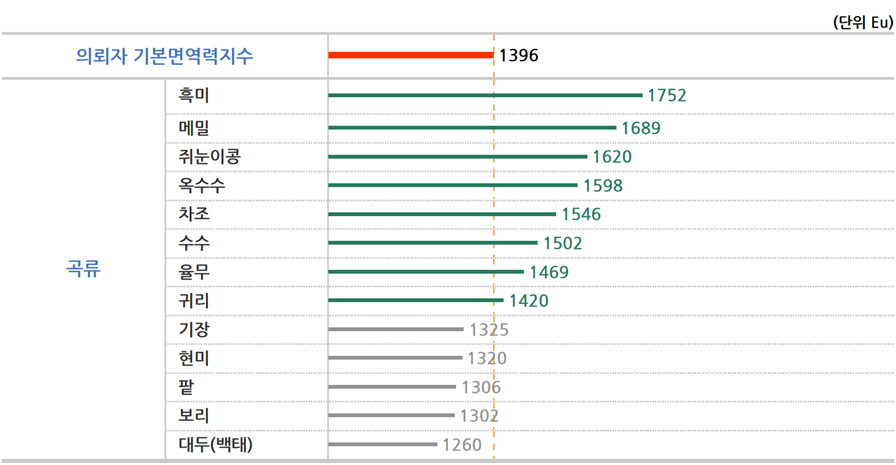Click the value 1396
This screenshot has height=465, width=896.
518,55
